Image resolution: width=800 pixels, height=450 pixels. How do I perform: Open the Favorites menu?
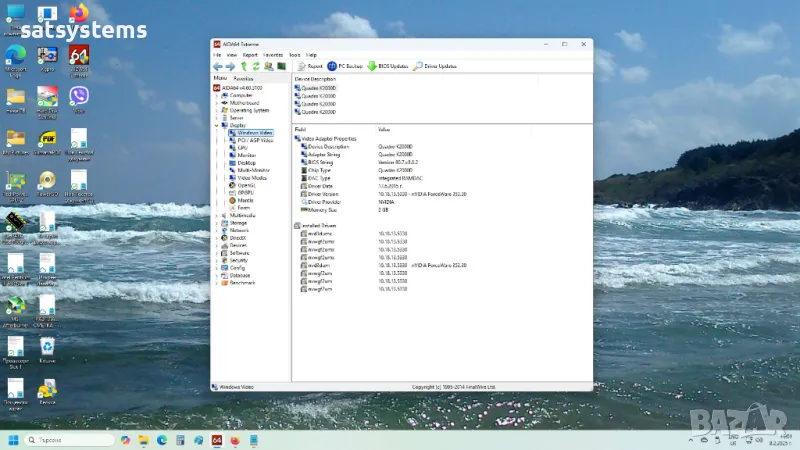pos(272,54)
